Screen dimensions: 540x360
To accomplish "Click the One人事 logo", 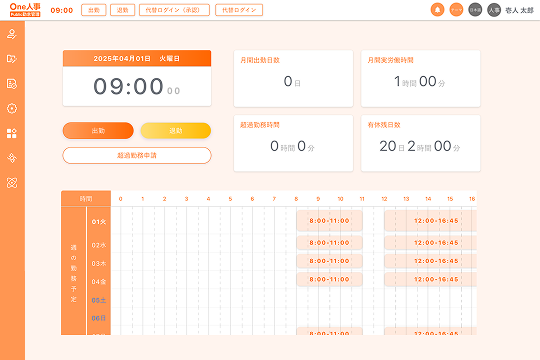I will point(25,10).
